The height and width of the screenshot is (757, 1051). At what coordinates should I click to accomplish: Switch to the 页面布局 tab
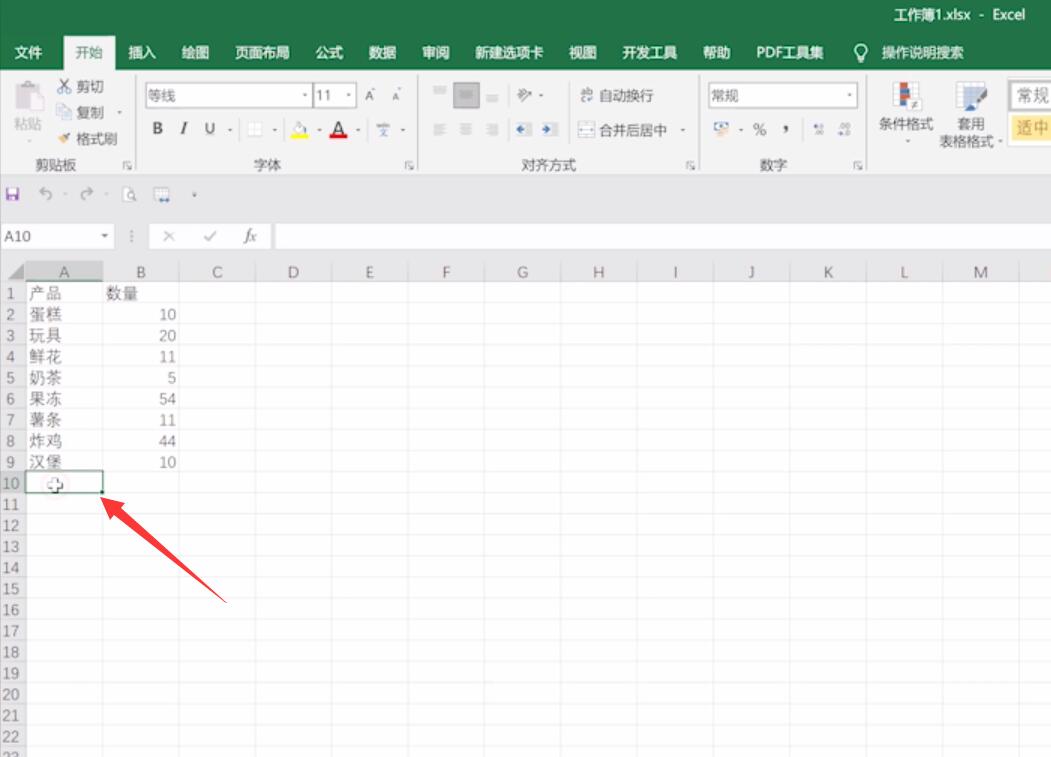pyautogui.click(x=262, y=53)
